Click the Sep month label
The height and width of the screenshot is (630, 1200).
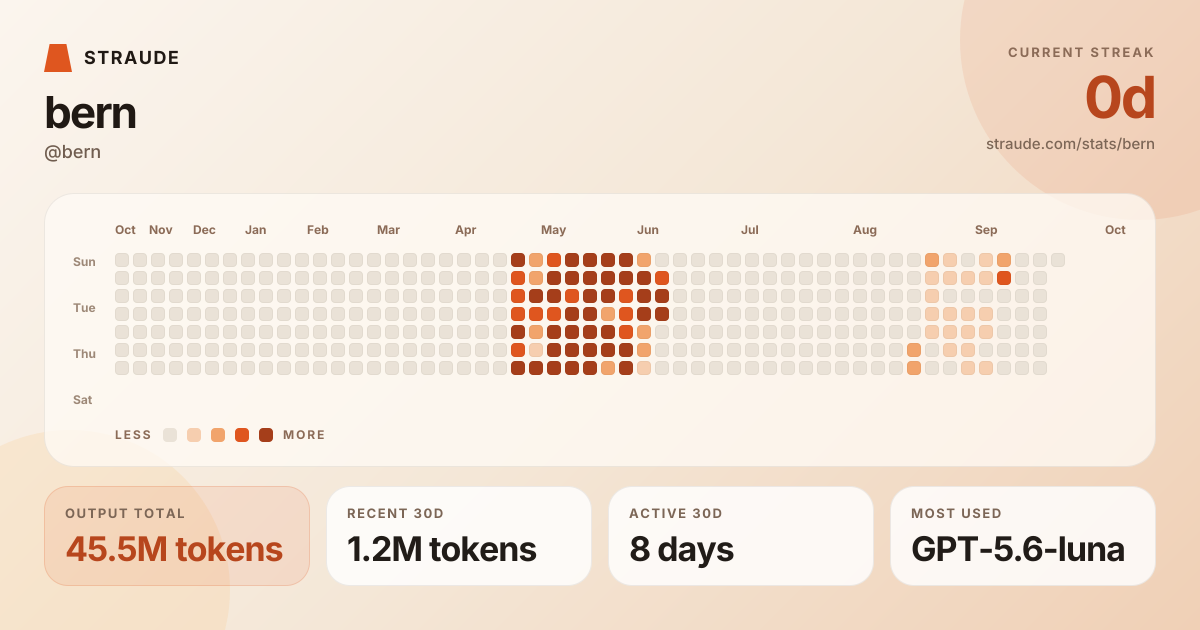click(986, 230)
